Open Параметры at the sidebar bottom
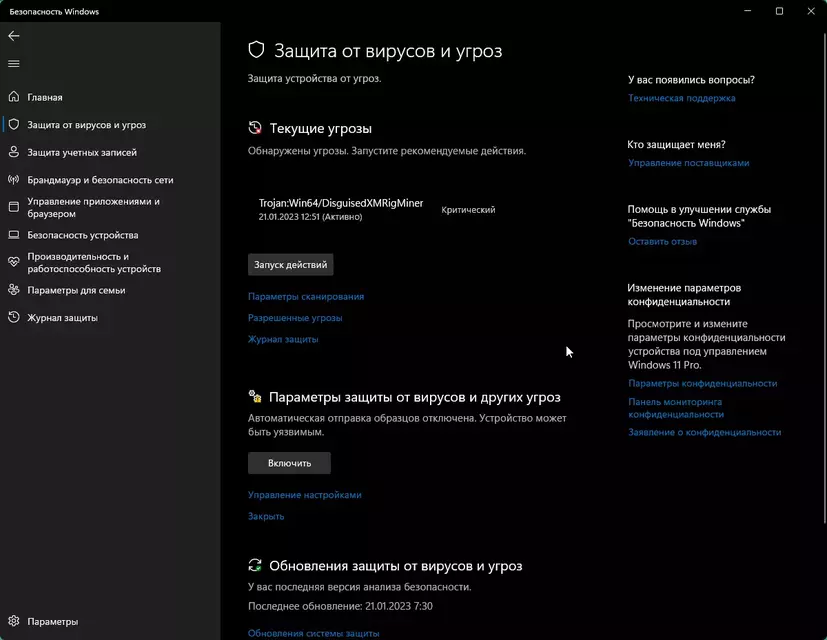Image resolution: width=827 pixels, height=640 pixels. point(53,622)
